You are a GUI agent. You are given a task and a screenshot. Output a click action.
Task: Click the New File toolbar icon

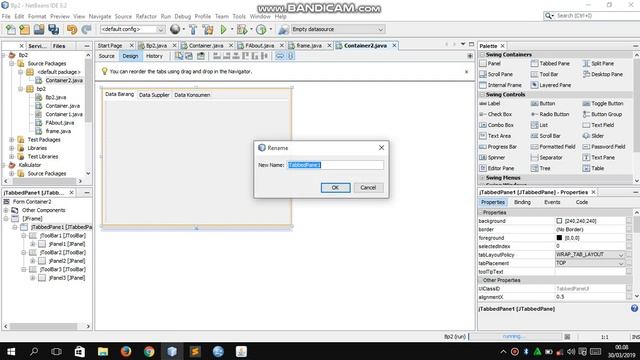(x=11, y=29)
